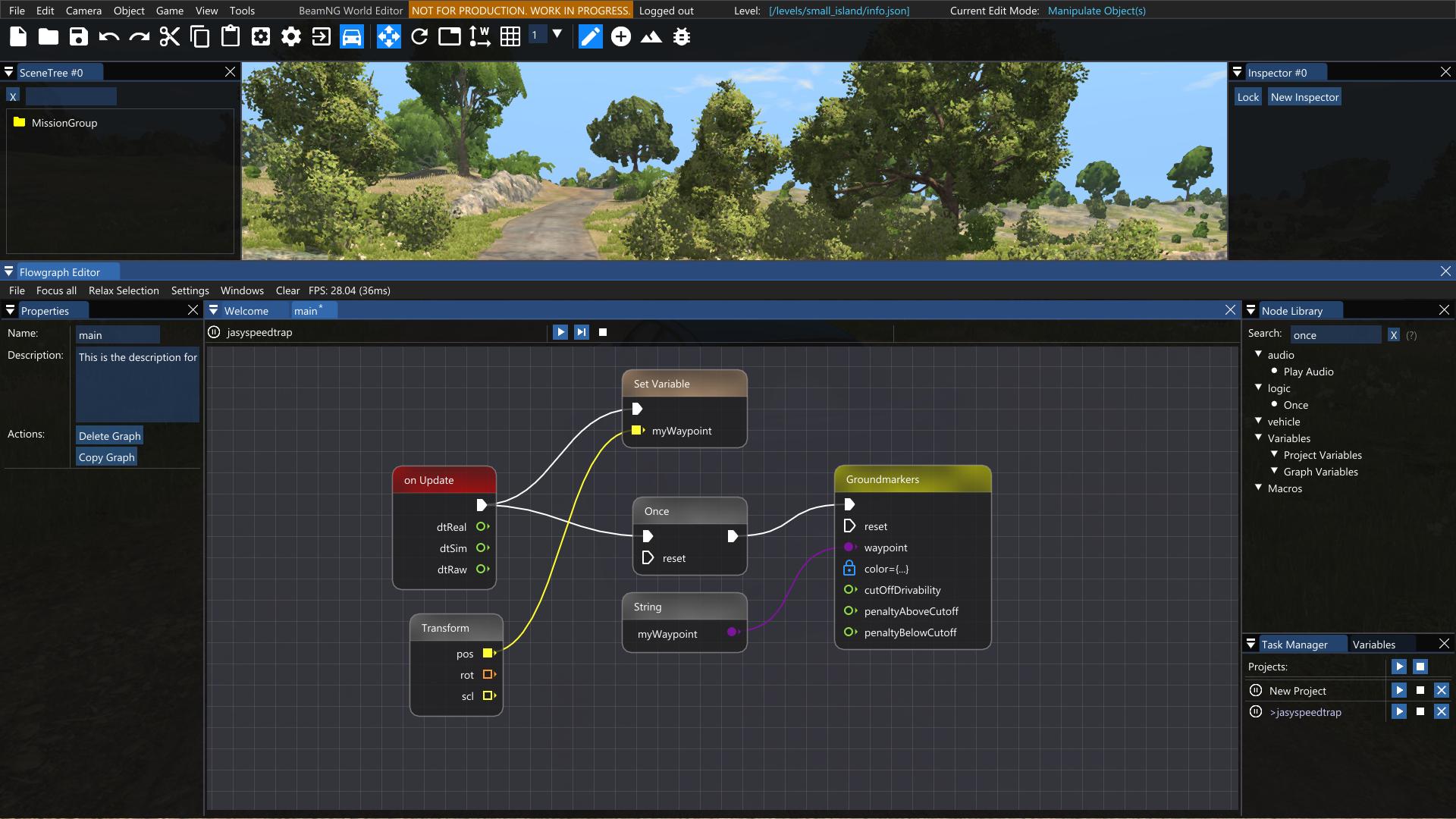Click the save floppy disk icon
Viewport: 1456px width, 819px height.
click(79, 36)
